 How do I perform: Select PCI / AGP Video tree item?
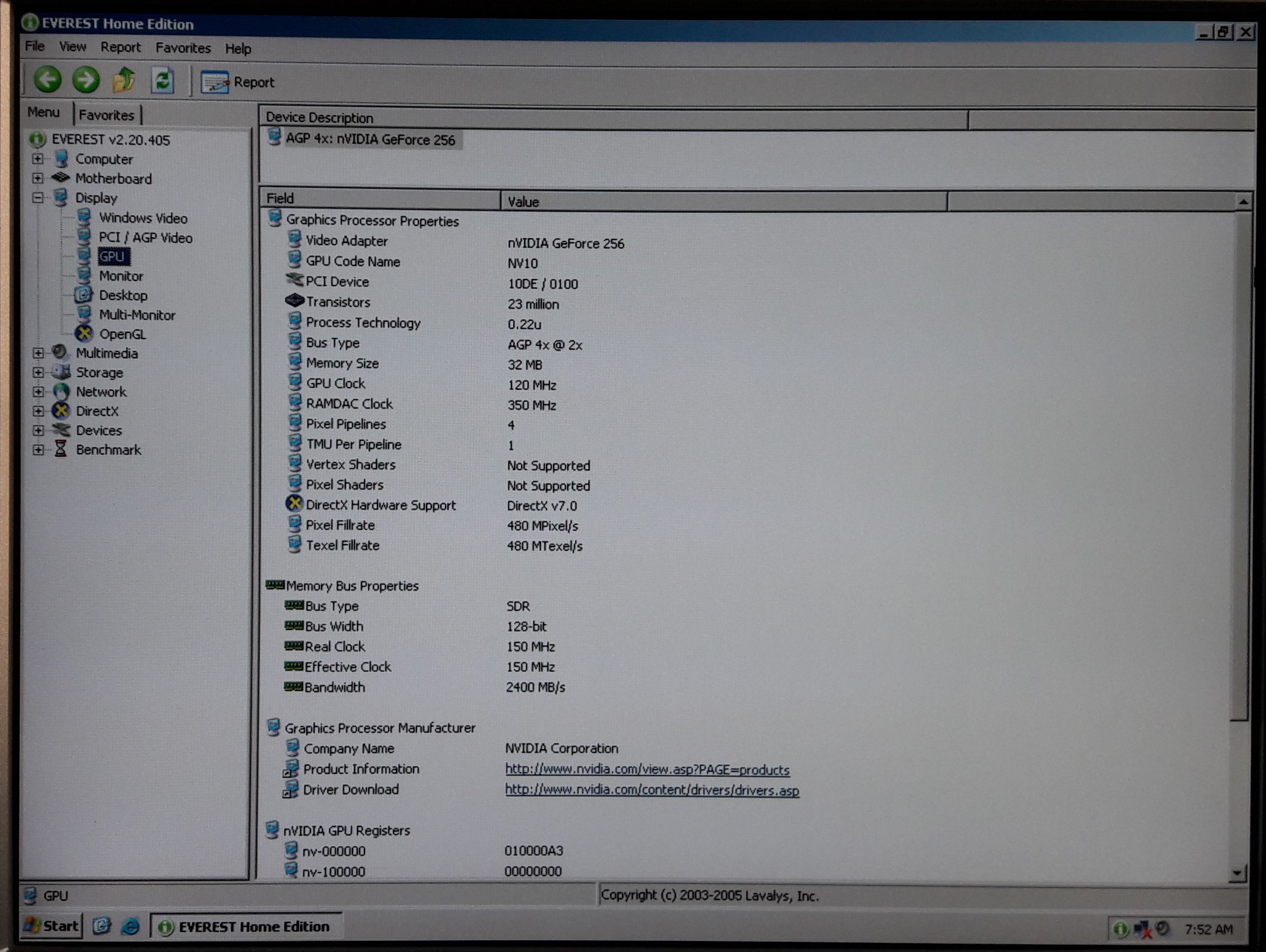pos(145,238)
